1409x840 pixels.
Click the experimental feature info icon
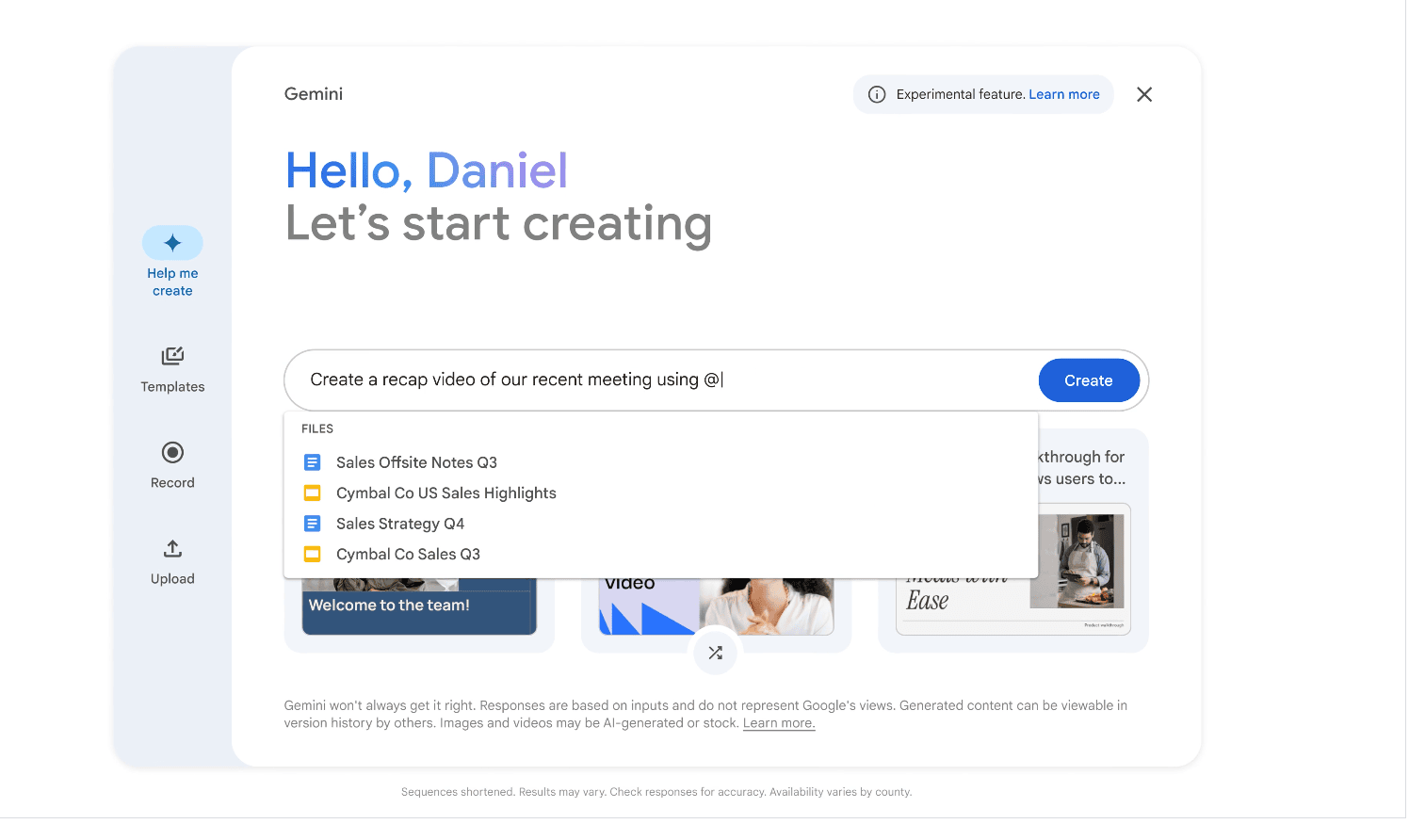click(x=877, y=95)
